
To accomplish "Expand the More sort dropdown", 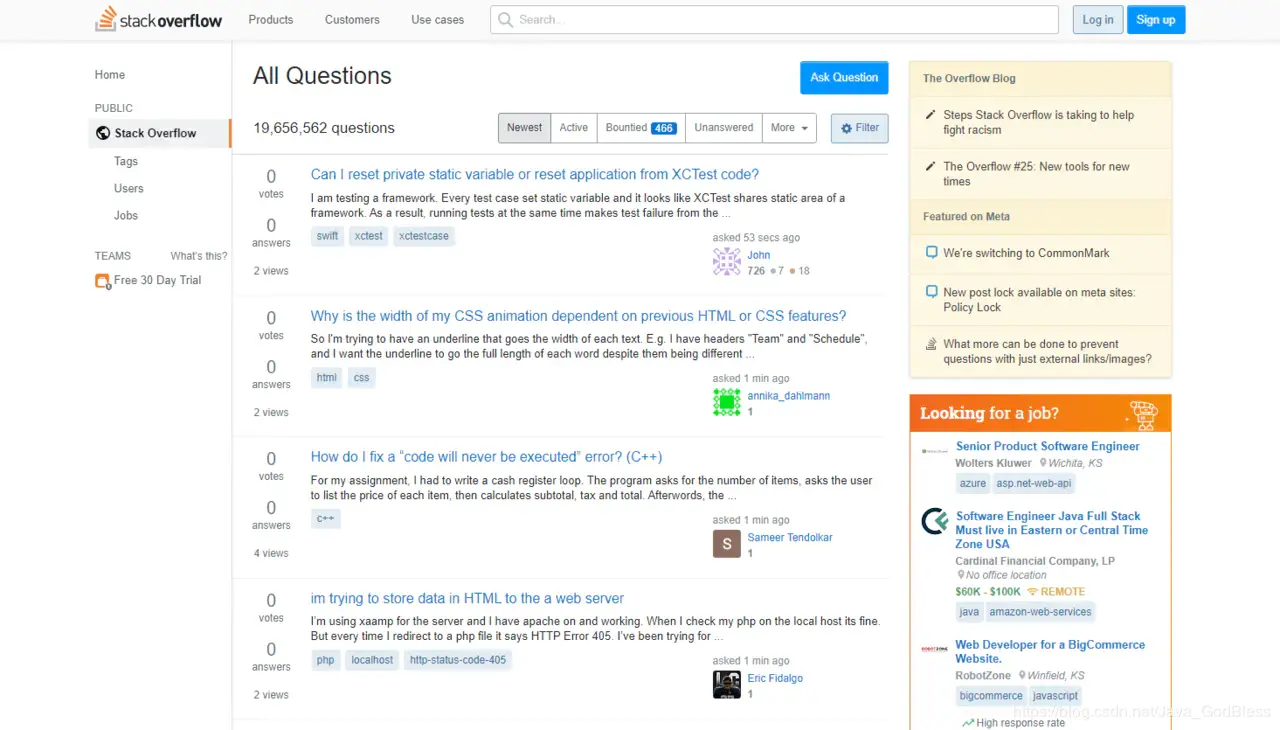I will pyautogui.click(x=789, y=128).
